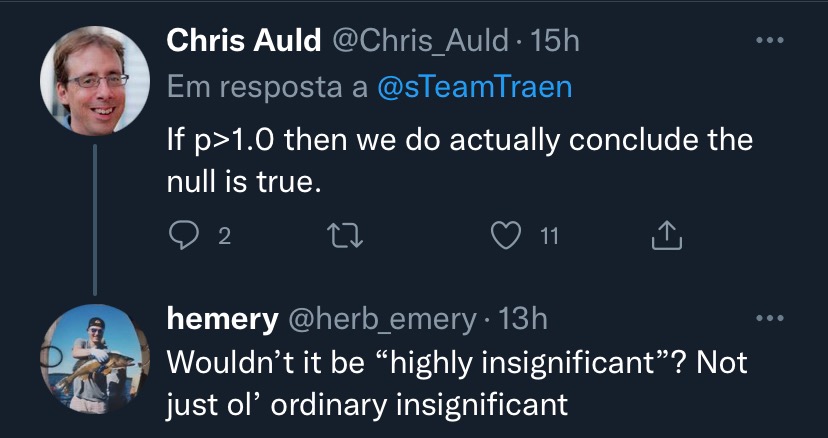Click the reply speech-bubble icon on Chris Auld's tweet
This screenshot has width=828, height=438.
click(183, 236)
